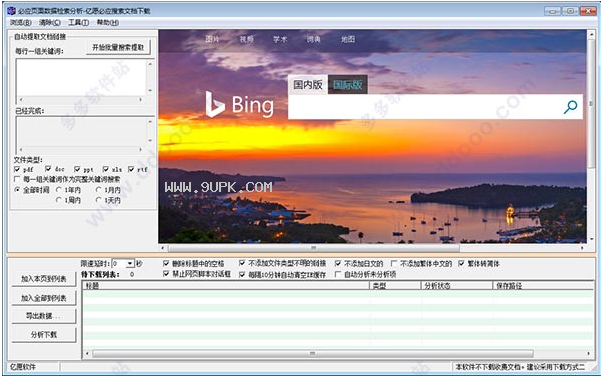Click the 类型 column header
Image resolution: width=601 pixels, height=379 pixels.
(396, 285)
